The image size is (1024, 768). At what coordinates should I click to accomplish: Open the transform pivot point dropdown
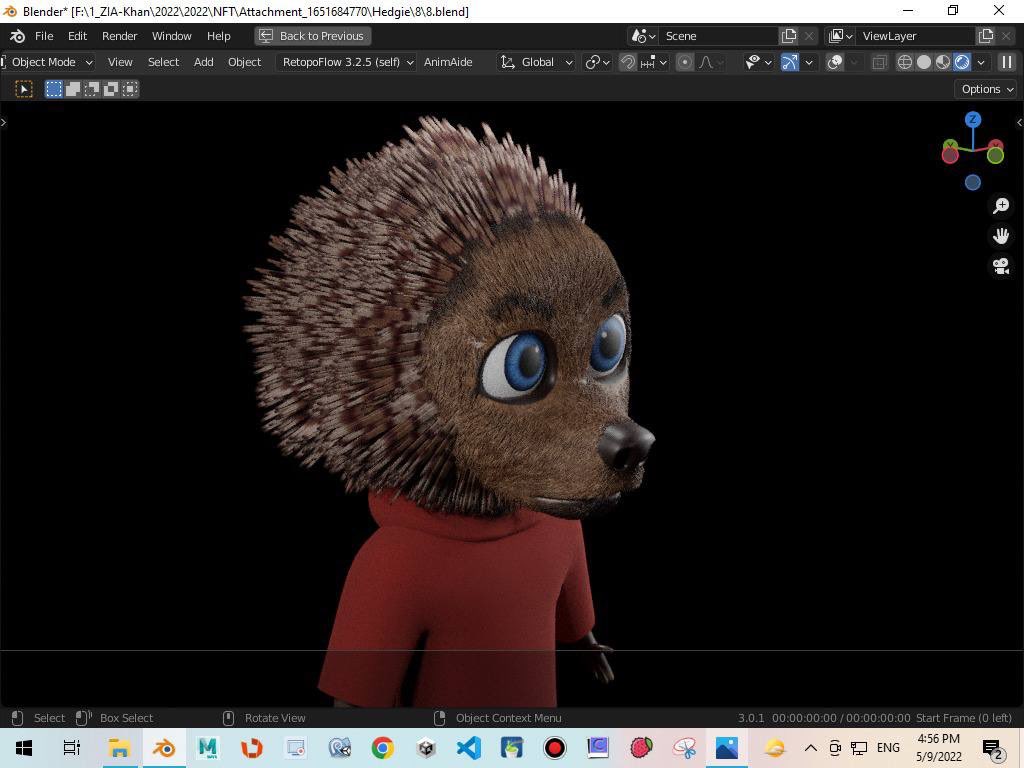[x=598, y=62]
